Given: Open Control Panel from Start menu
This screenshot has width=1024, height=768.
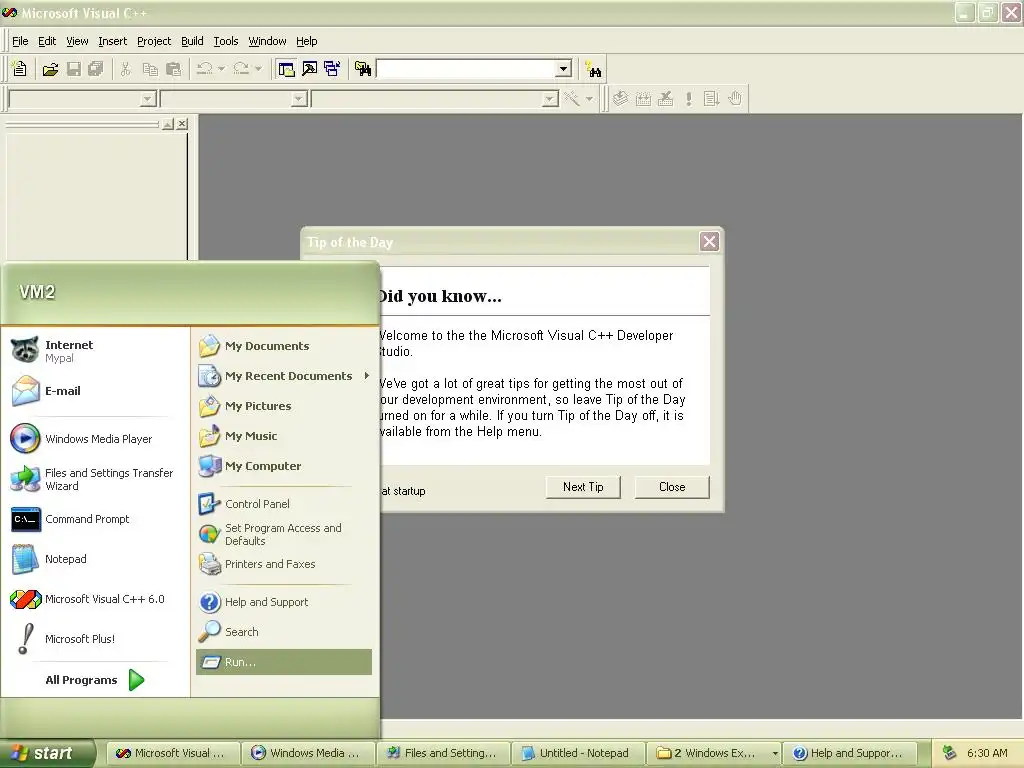Looking at the screenshot, I should coord(283,504).
